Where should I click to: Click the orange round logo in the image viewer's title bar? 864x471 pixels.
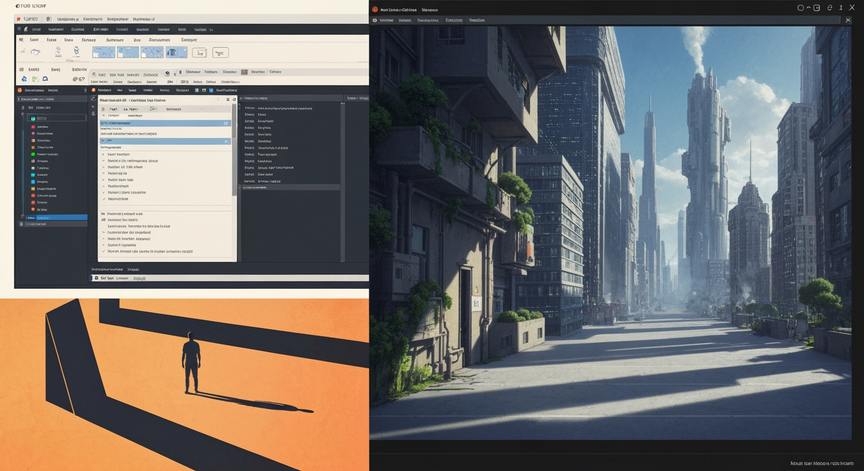pyautogui.click(x=375, y=9)
